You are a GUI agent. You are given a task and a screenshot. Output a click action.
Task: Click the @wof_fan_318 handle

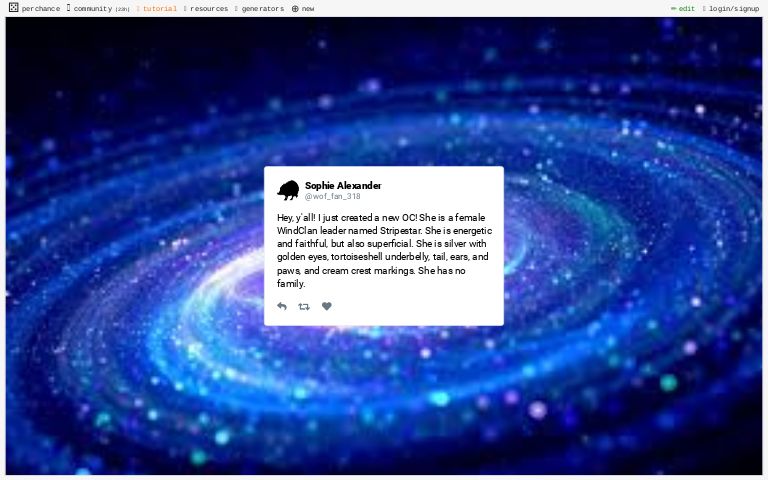pyautogui.click(x=333, y=196)
